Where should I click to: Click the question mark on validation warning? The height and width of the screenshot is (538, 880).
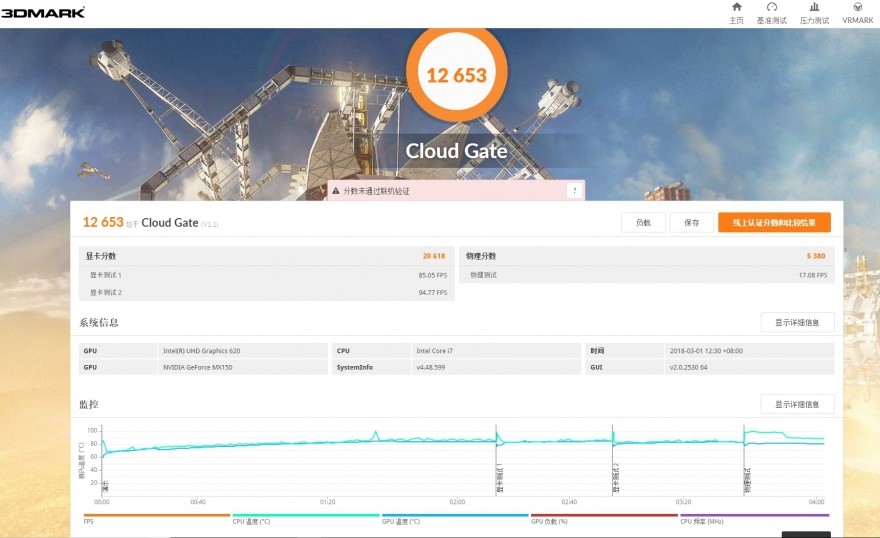(x=574, y=191)
